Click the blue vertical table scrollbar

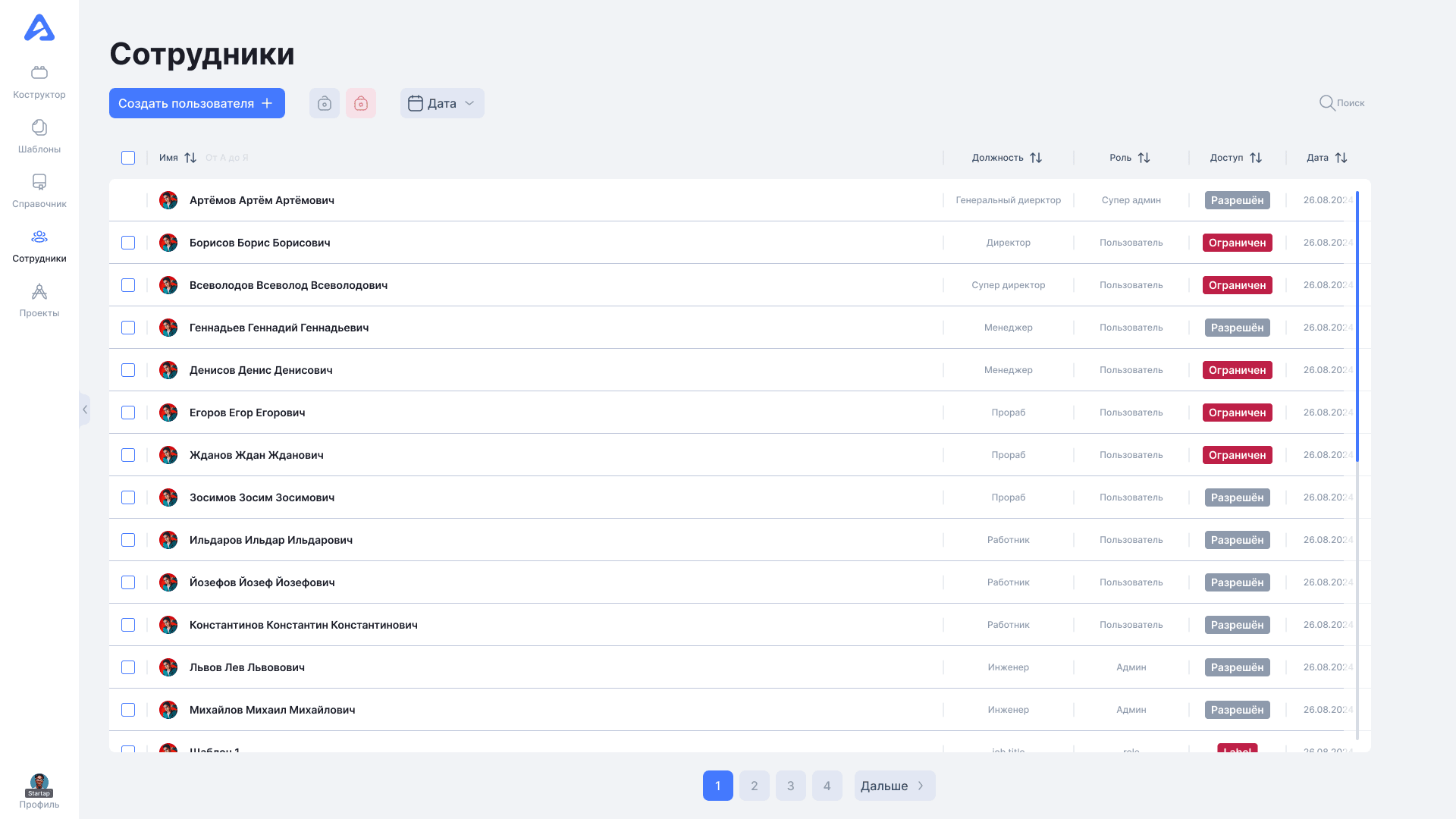[x=1357, y=326]
